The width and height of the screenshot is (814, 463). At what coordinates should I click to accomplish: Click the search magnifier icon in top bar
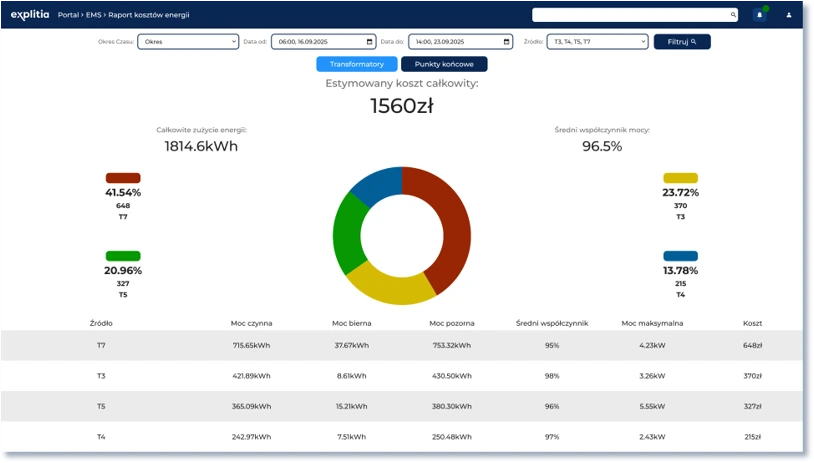click(x=733, y=15)
